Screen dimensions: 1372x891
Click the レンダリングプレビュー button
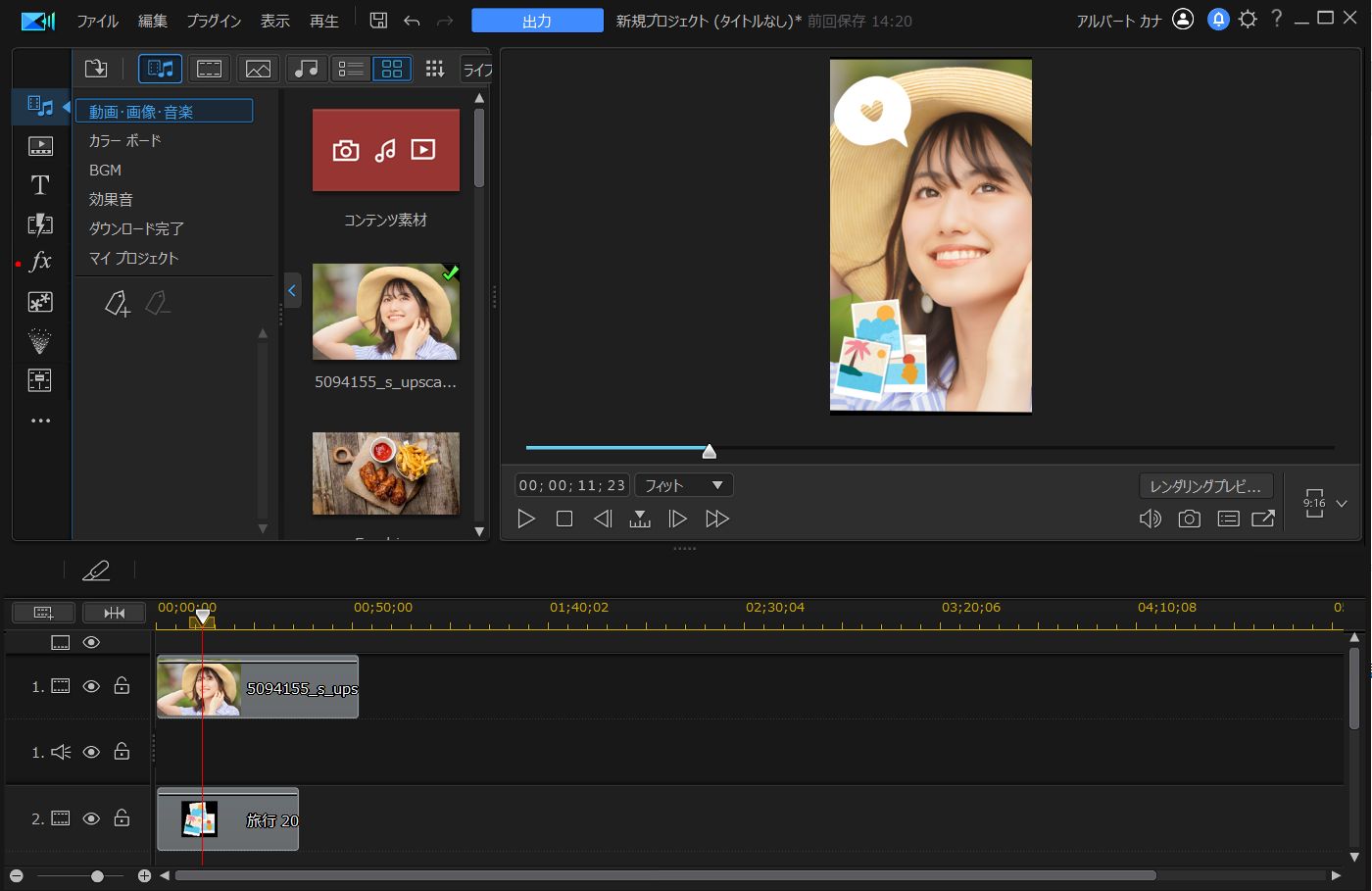(x=1205, y=486)
